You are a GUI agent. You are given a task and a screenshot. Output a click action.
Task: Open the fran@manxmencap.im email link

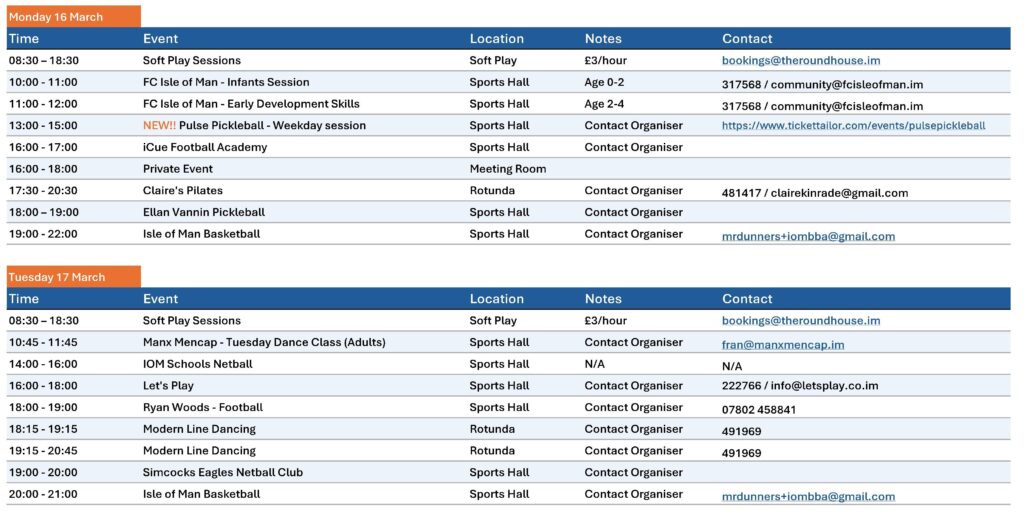tap(783, 344)
